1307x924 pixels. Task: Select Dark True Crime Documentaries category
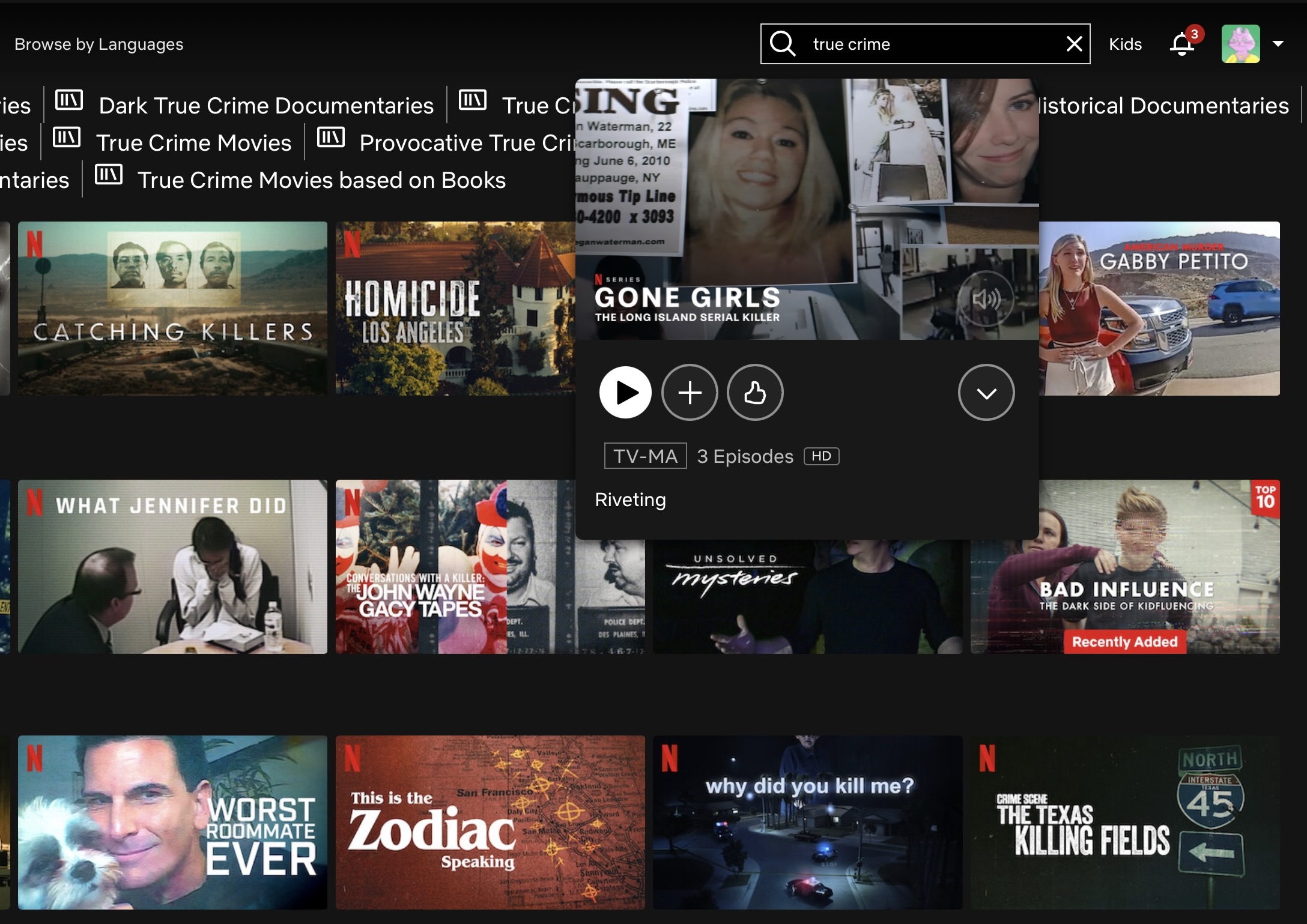(266, 106)
